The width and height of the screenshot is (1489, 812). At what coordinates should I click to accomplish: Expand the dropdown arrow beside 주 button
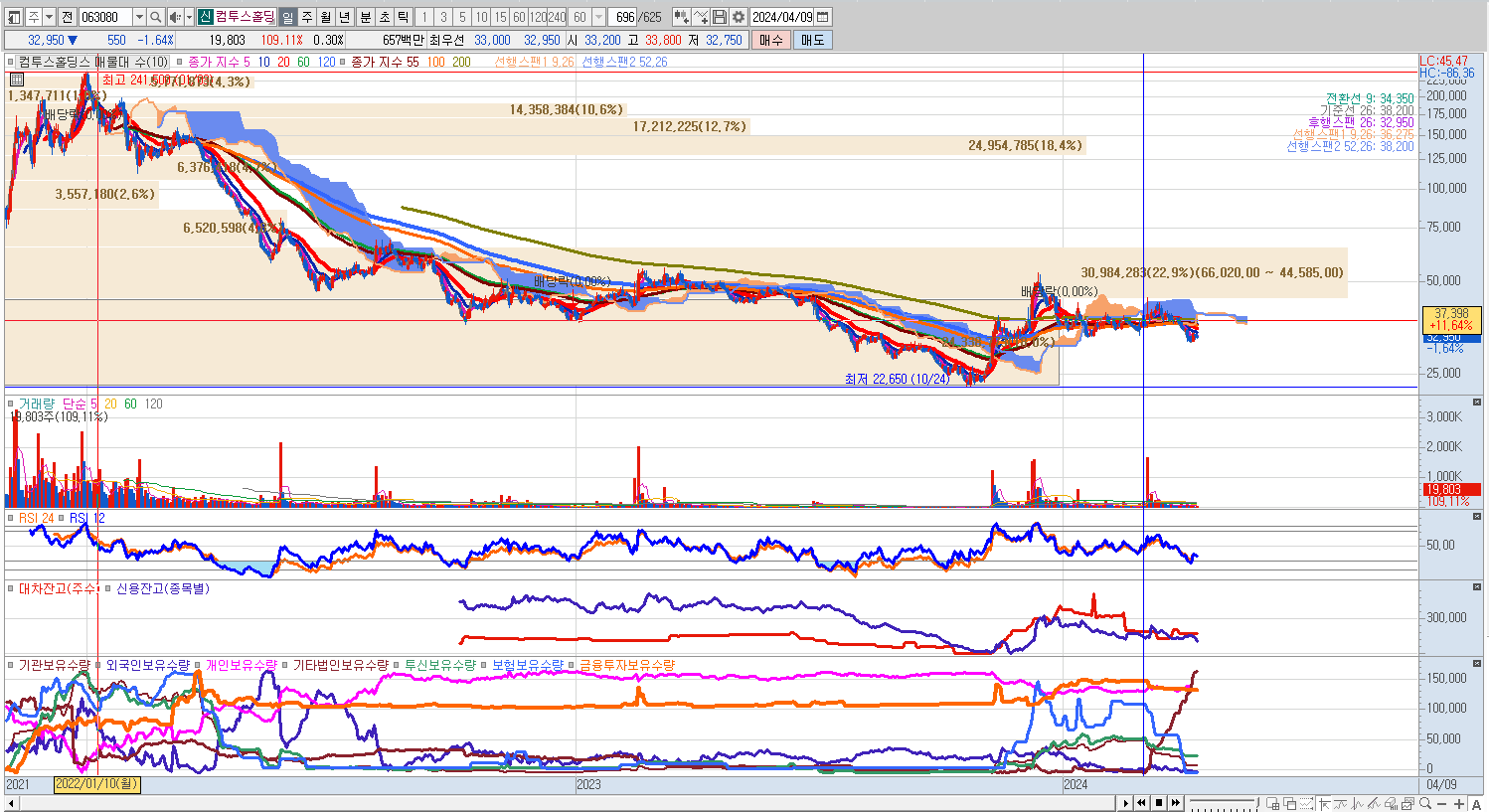click(49, 17)
